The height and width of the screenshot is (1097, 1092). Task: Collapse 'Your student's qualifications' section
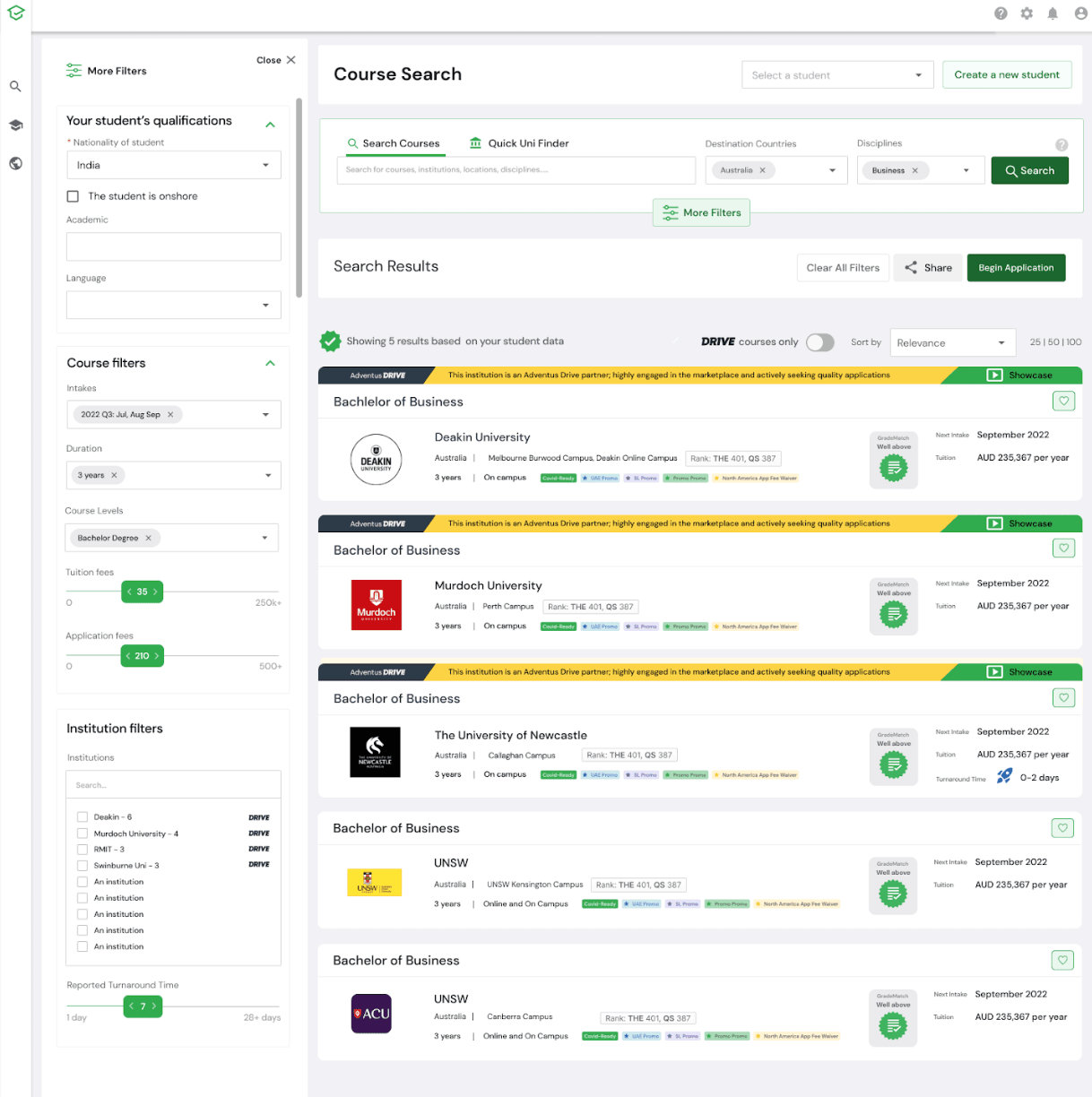coord(270,124)
